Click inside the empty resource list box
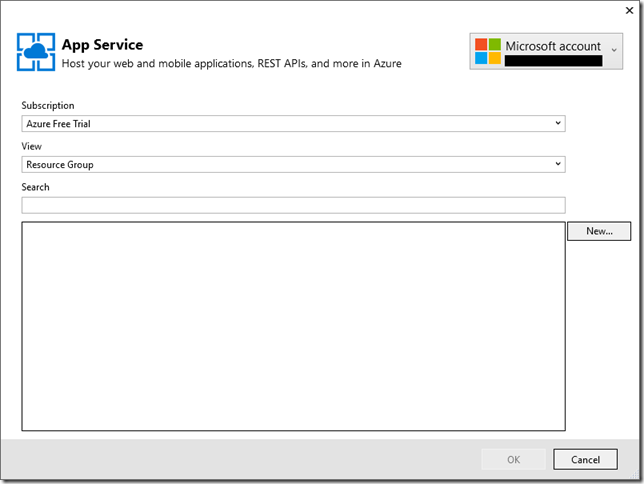644x484 pixels. (x=293, y=326)
